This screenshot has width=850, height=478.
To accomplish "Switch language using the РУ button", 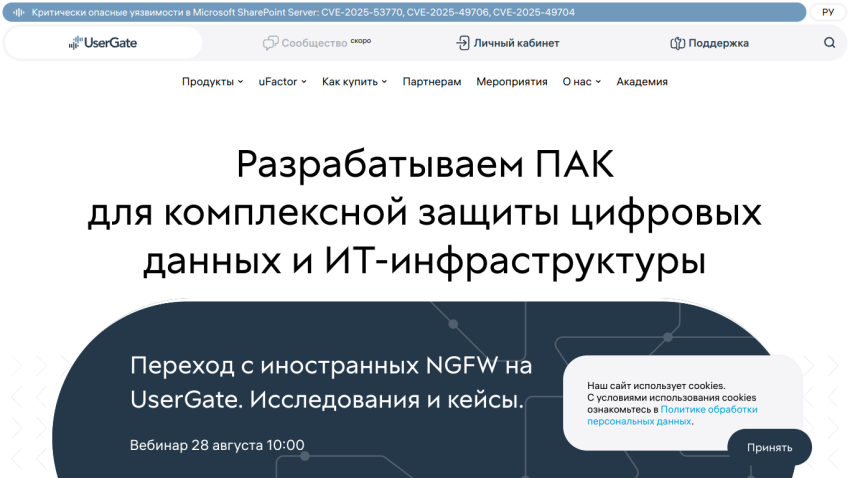I will 828,12.
